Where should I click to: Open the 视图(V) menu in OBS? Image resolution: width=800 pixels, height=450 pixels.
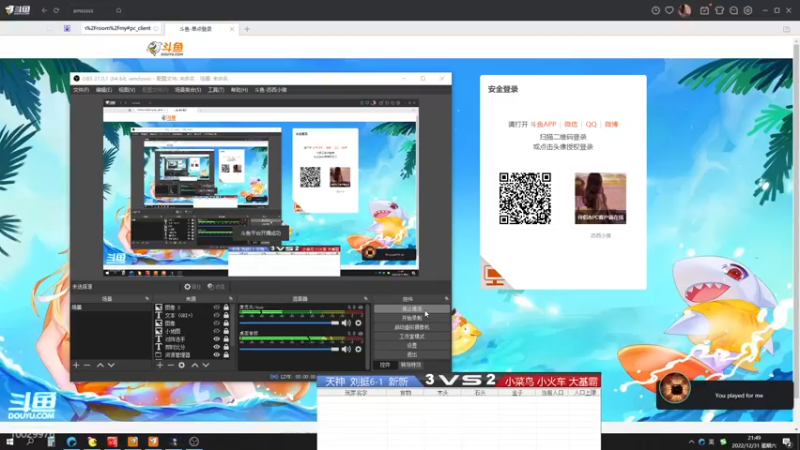click(x=127, y=90)
